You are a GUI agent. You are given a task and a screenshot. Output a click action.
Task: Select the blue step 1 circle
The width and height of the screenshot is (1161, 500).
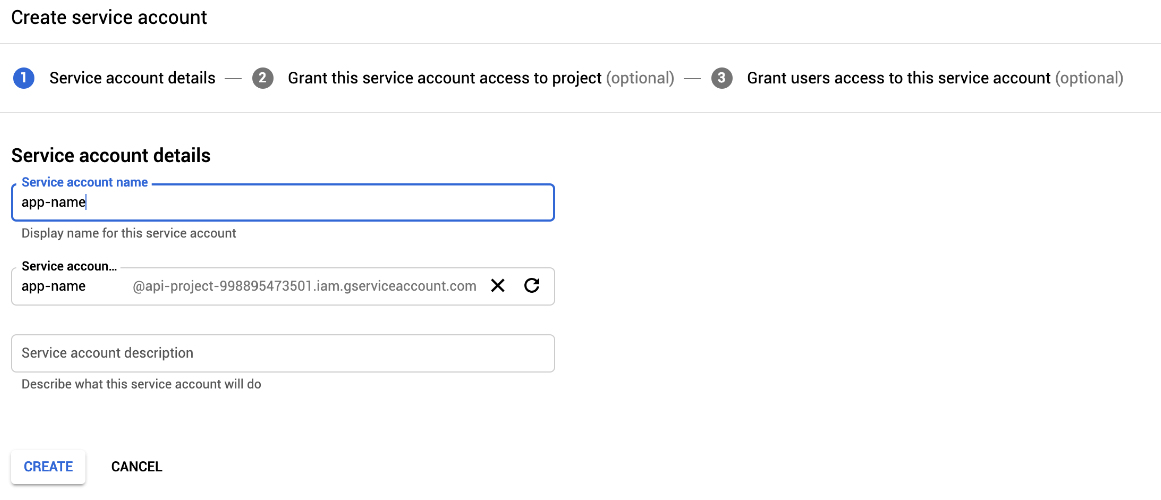(24, 78)
